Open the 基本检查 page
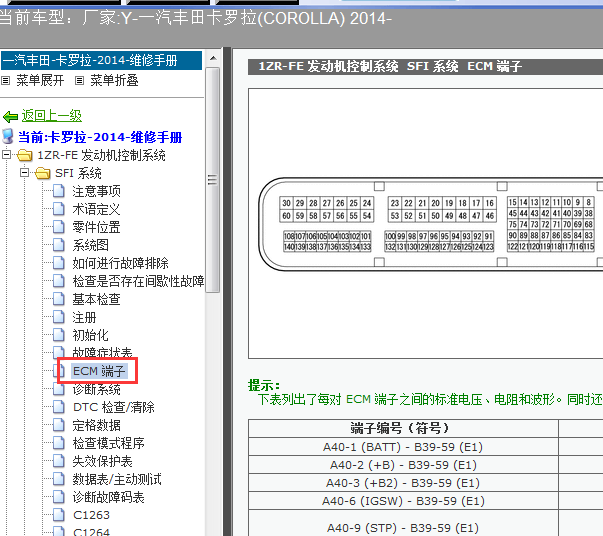The width and height of the screenshot is (603, 536). coord(97,300)
